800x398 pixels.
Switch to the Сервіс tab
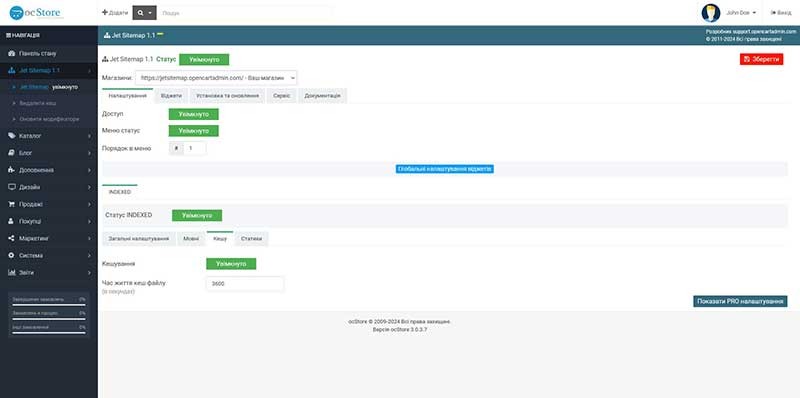(282, 96)
